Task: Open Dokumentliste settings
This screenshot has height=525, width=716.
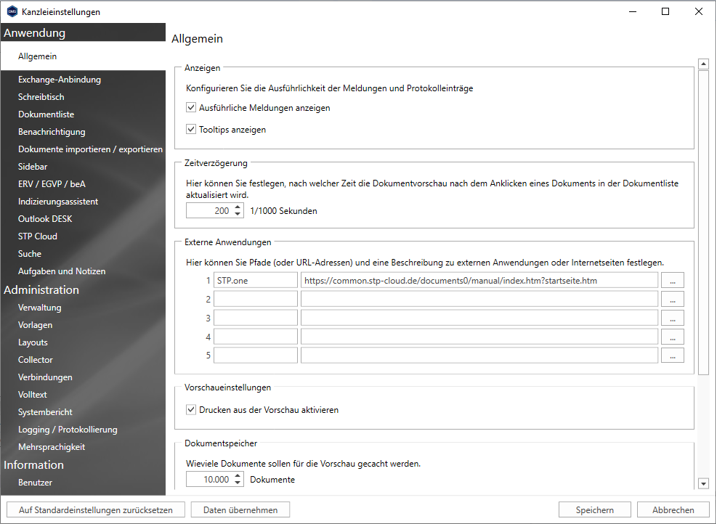Action: pyautogui.click(x=46, y=114)
